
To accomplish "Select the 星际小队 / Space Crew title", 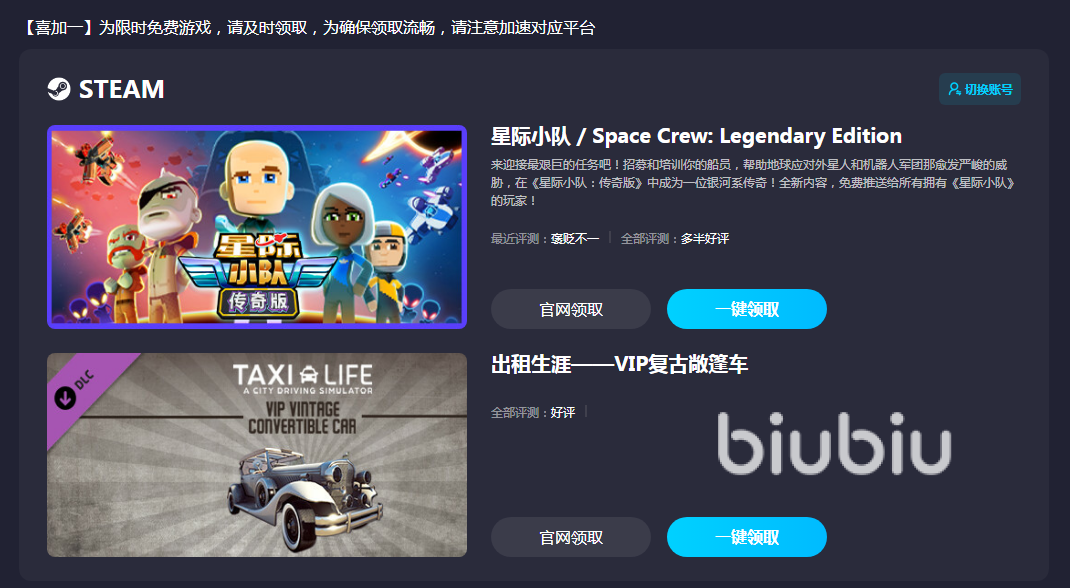I will coord(696,136).
